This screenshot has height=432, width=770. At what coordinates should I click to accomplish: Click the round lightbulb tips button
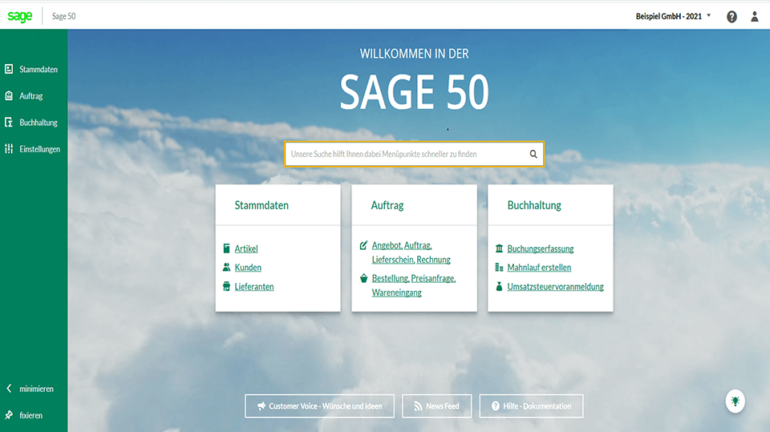(x=735, y=402)
